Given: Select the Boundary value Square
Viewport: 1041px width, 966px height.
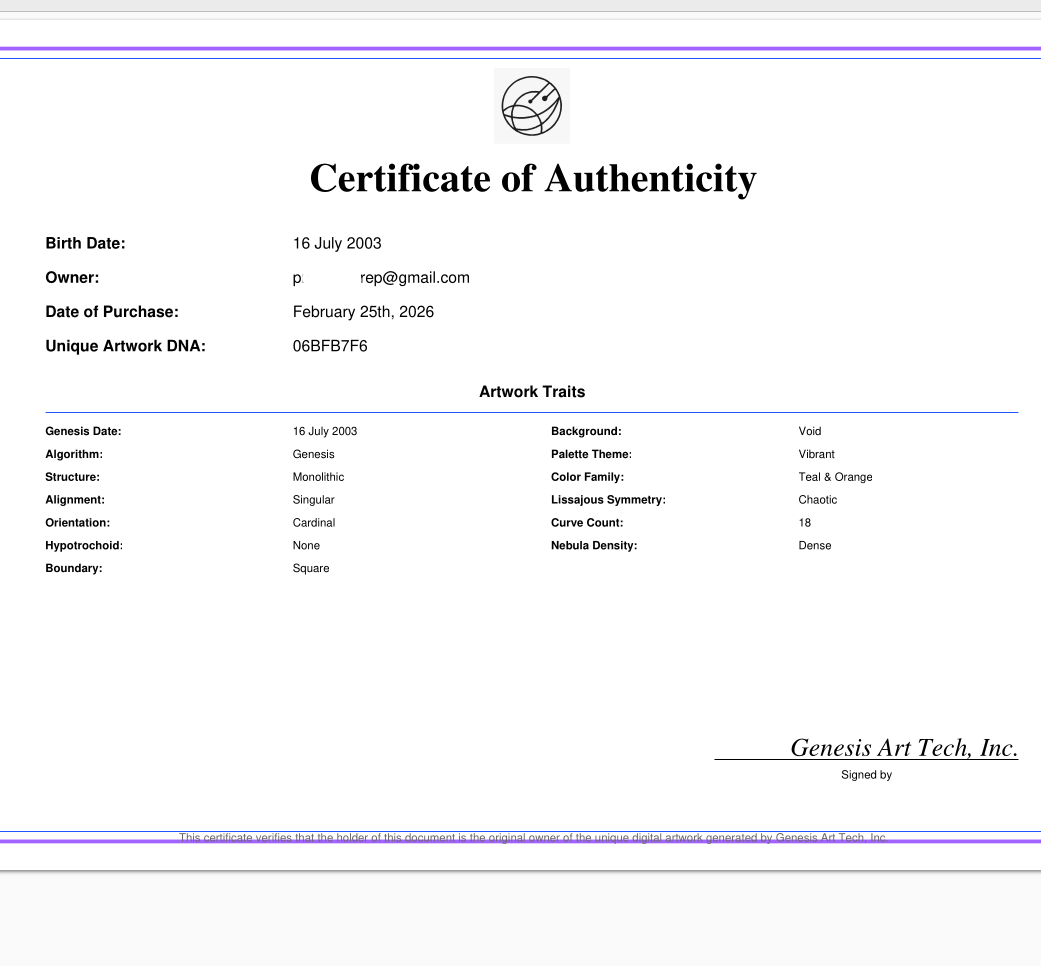Looking at the screenshot, I should (x=311, y=568).
